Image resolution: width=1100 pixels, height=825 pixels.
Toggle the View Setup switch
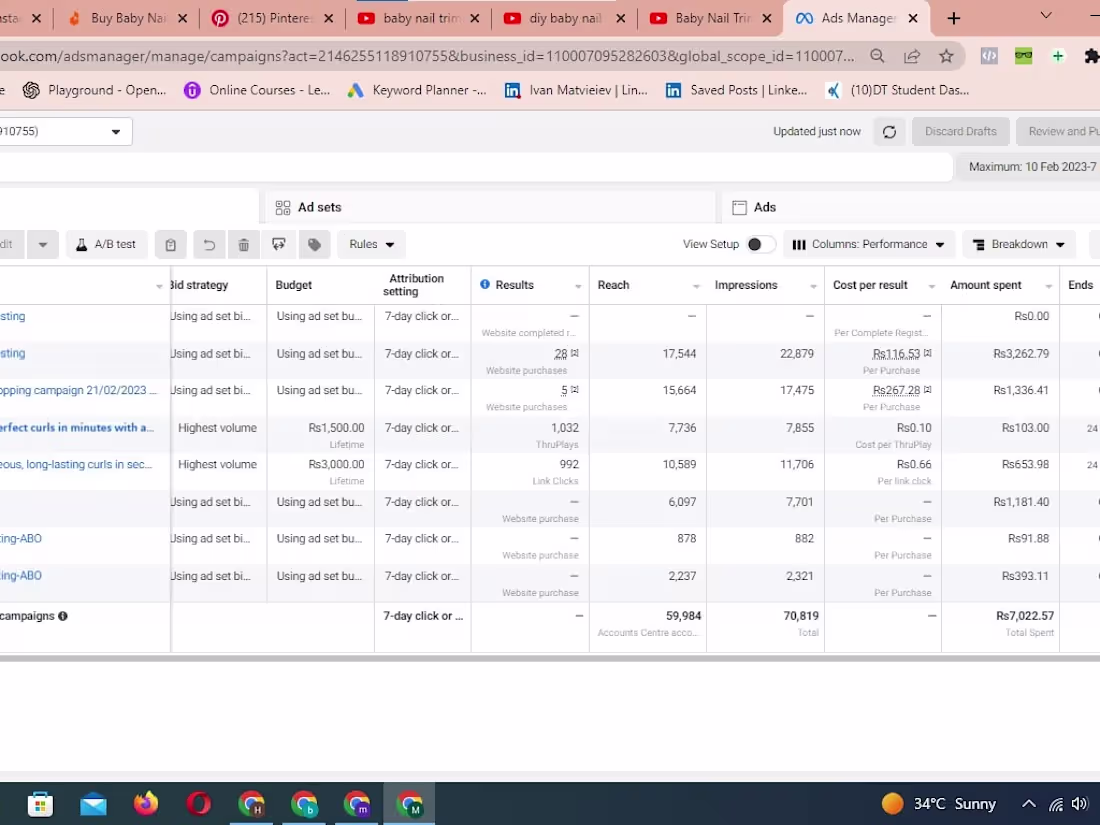click(760, 244)
